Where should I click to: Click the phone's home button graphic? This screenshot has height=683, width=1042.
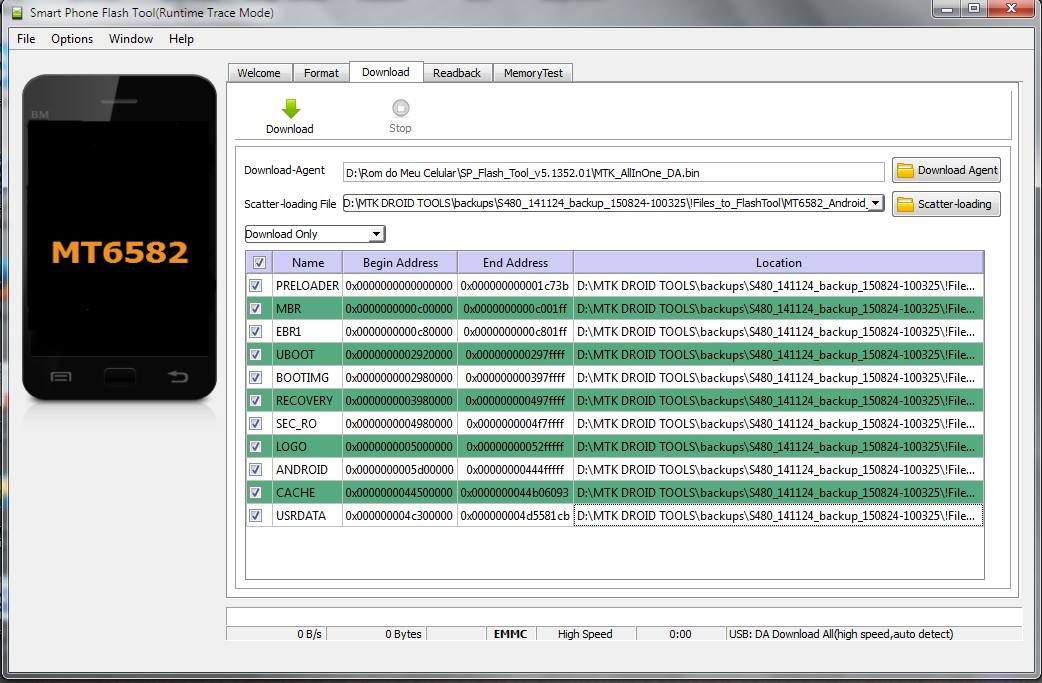pos(120,377)
